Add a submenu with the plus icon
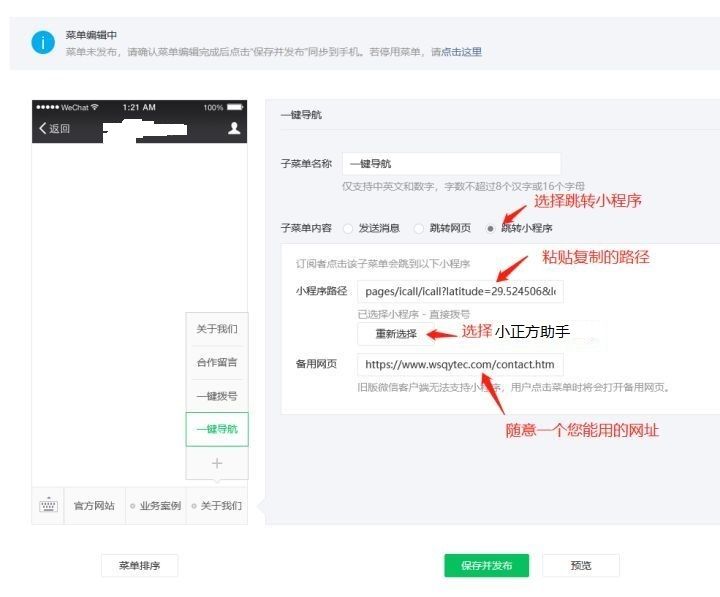This screenshot has height=597, width=720. point(217,463)
